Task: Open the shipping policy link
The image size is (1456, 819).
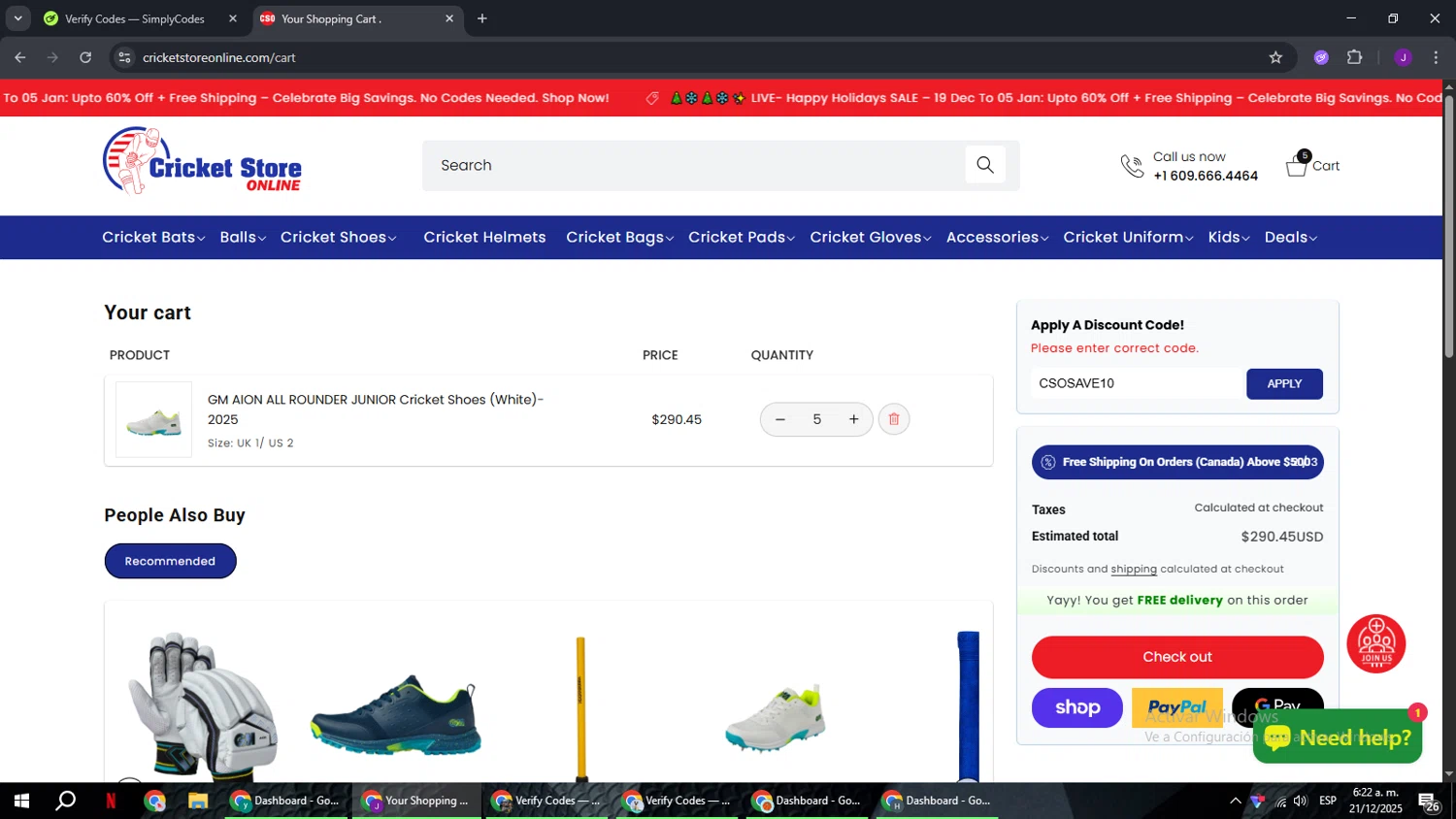Action: 1134,569
